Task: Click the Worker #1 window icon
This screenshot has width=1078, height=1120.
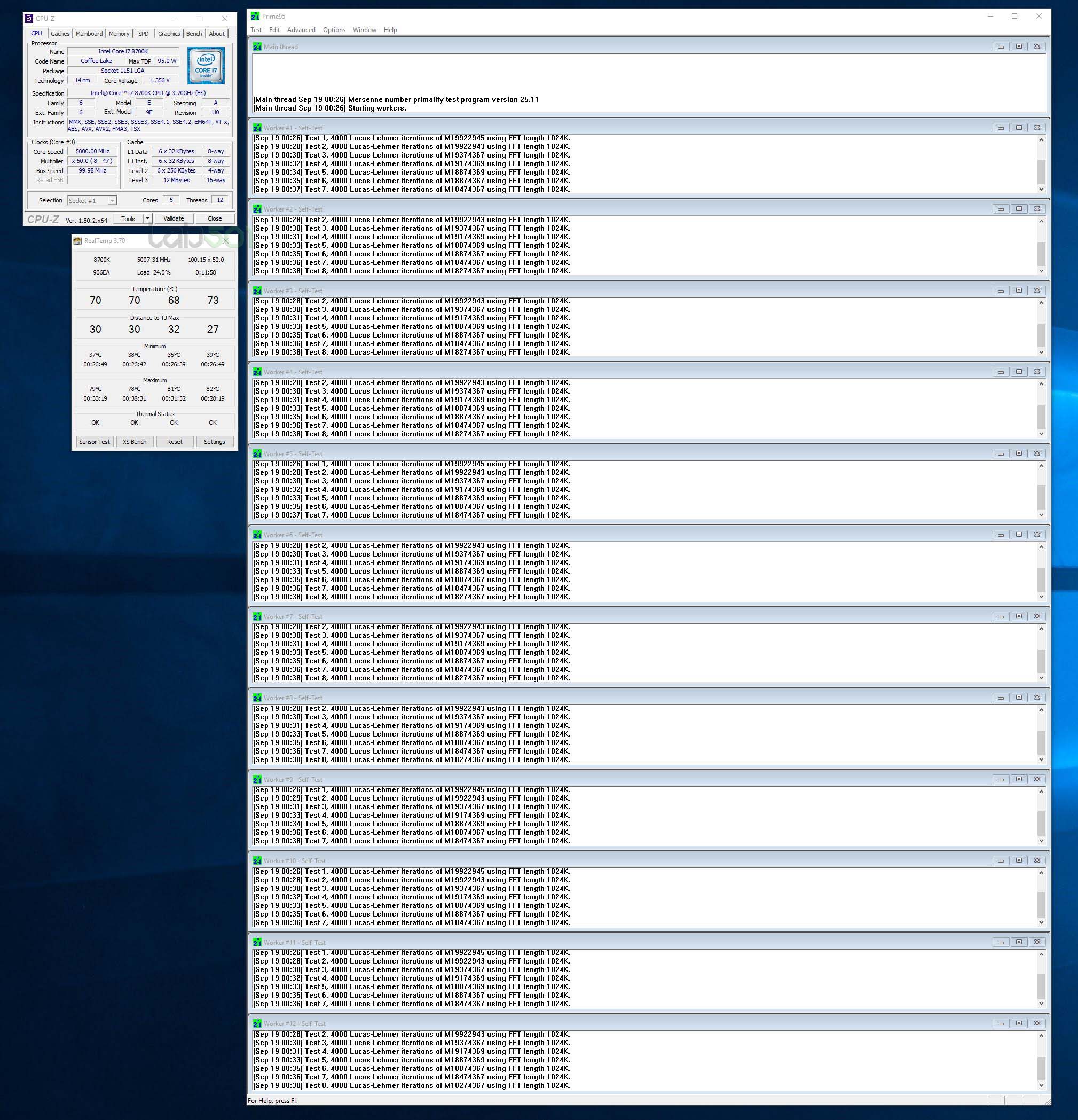Action: pos(257,128)
